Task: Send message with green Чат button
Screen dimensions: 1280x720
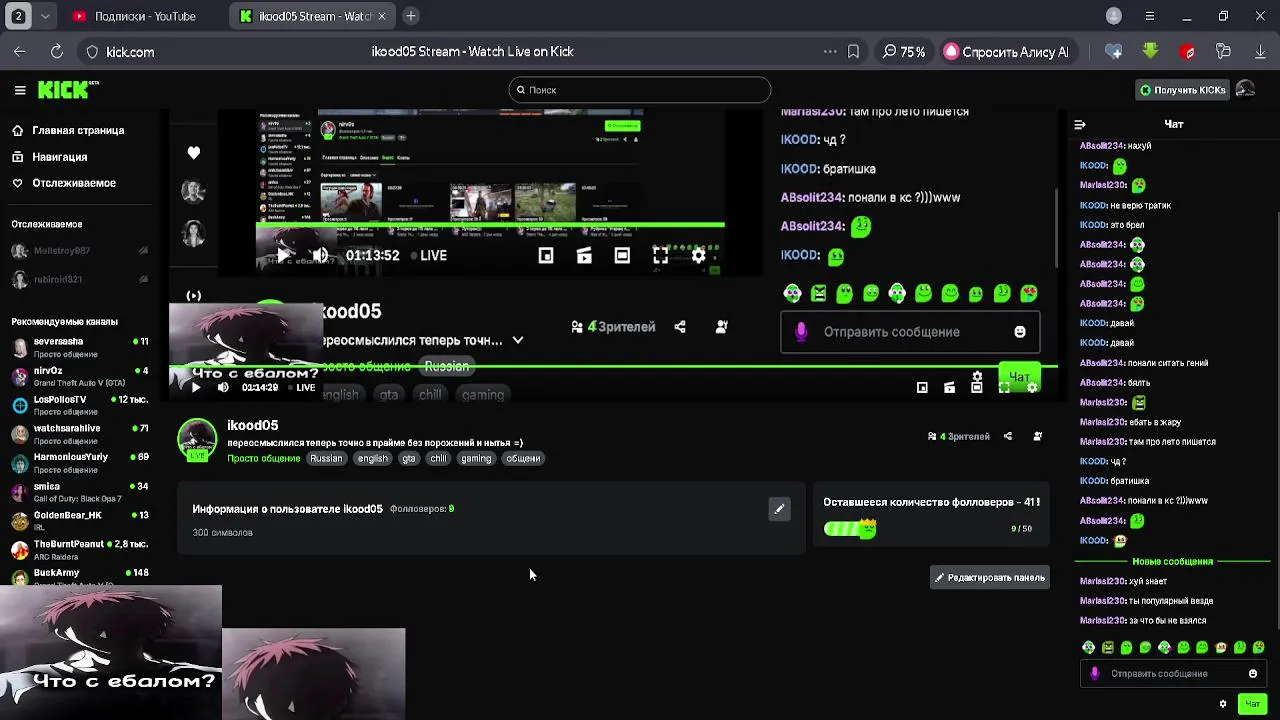Action: (1252, 704)
